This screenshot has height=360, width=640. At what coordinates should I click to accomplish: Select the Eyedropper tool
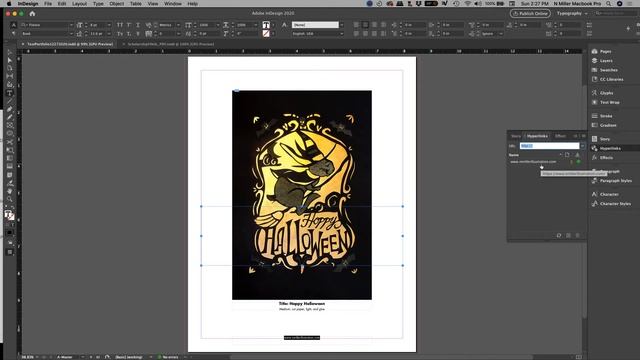tap(9, 183)
